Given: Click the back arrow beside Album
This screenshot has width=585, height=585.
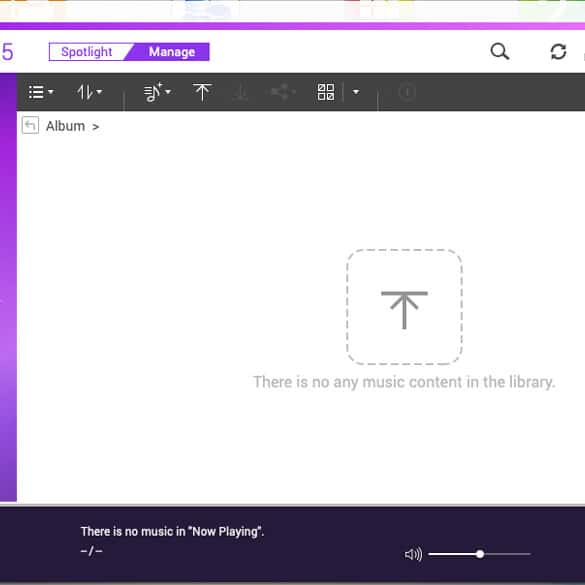Looking at the screenshot, I should click(x=30, y=125).
